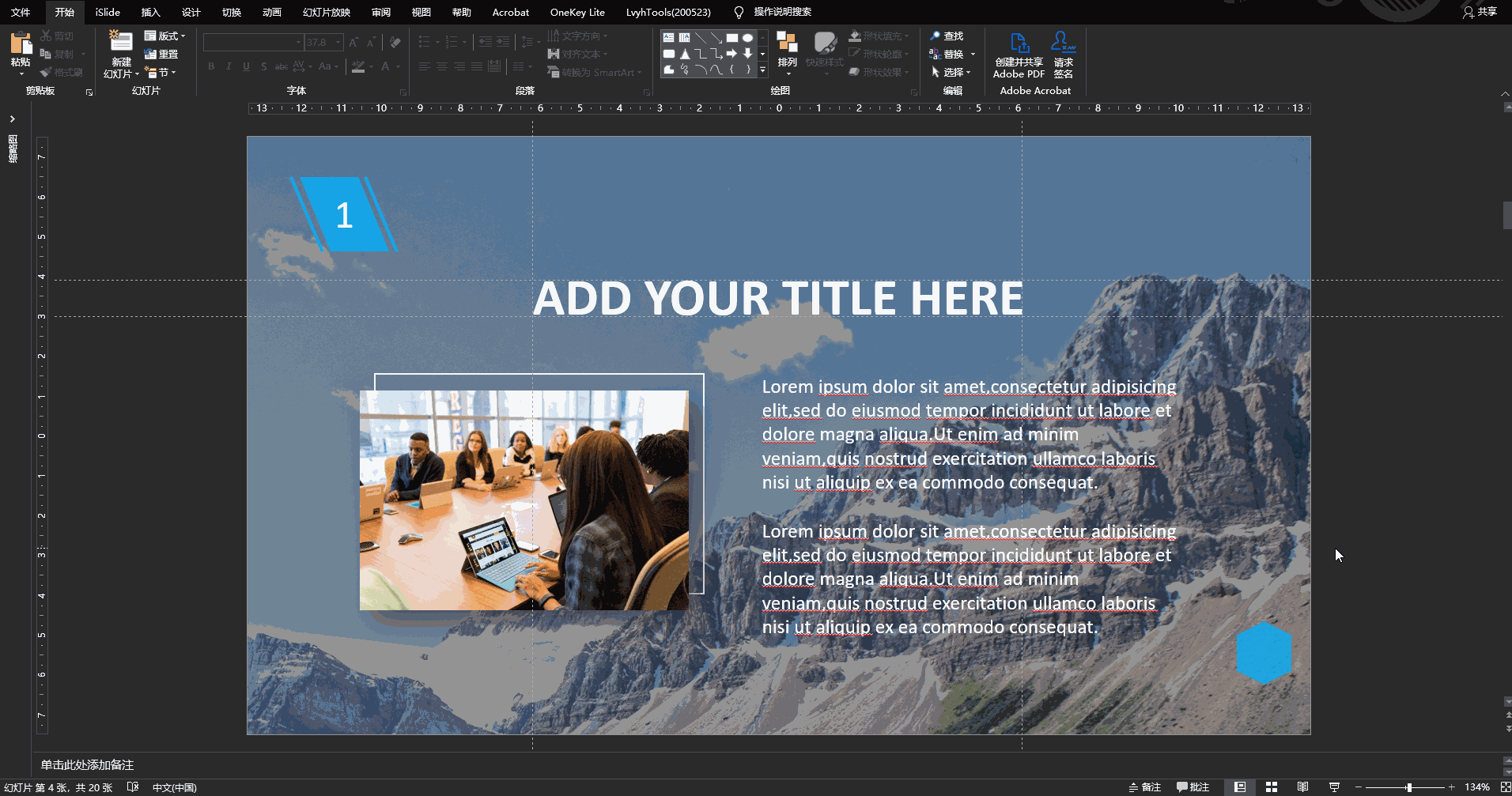Select the blue number 1 badge
Image resolution: width=1512 pixels, height=796 pixels.
[x=344, y=214]
